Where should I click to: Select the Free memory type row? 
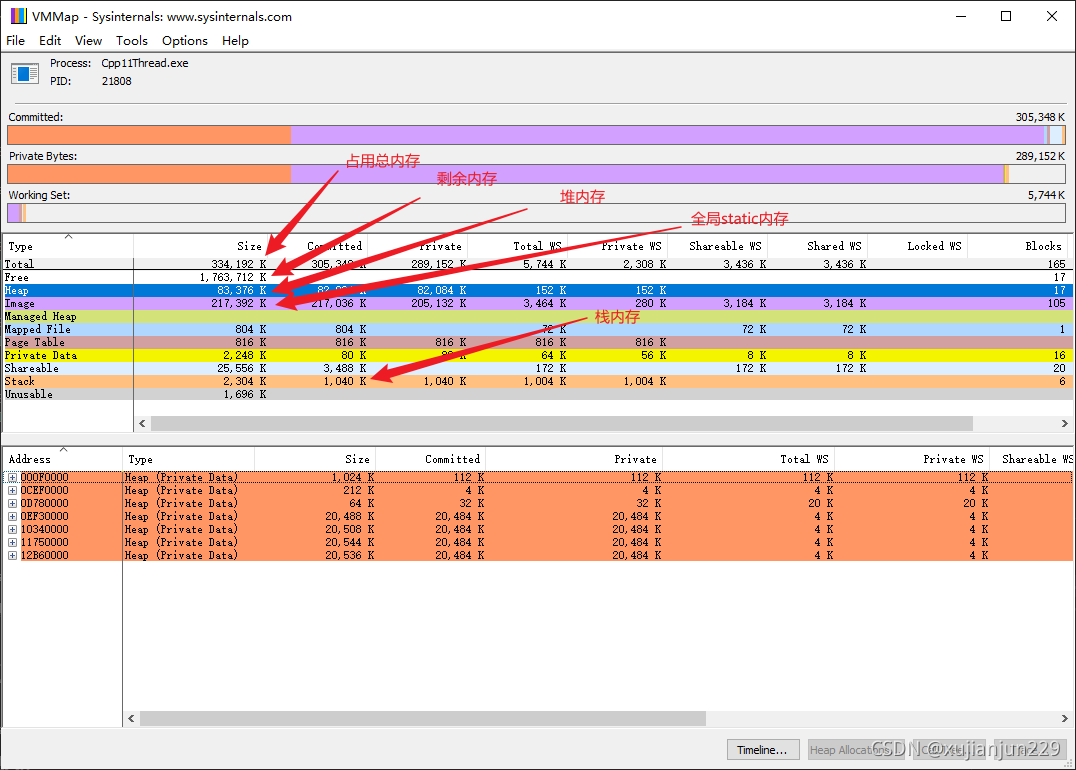pos(537,277)
